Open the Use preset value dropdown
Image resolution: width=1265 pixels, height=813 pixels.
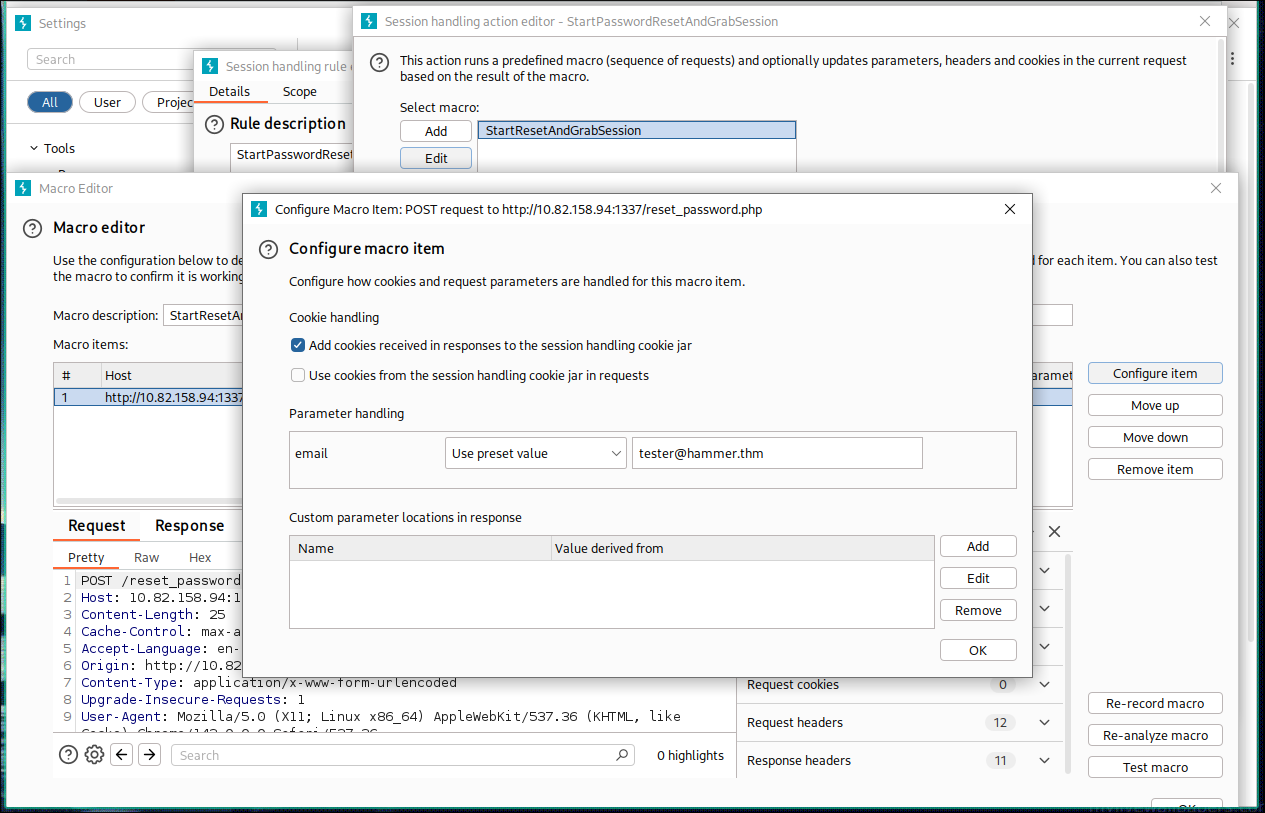(x=535, y=453)
